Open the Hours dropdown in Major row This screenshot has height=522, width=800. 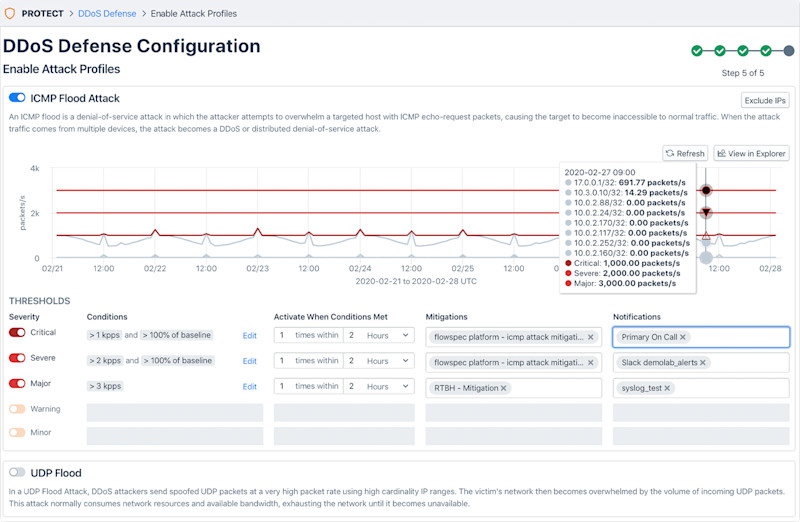(388, 386)
